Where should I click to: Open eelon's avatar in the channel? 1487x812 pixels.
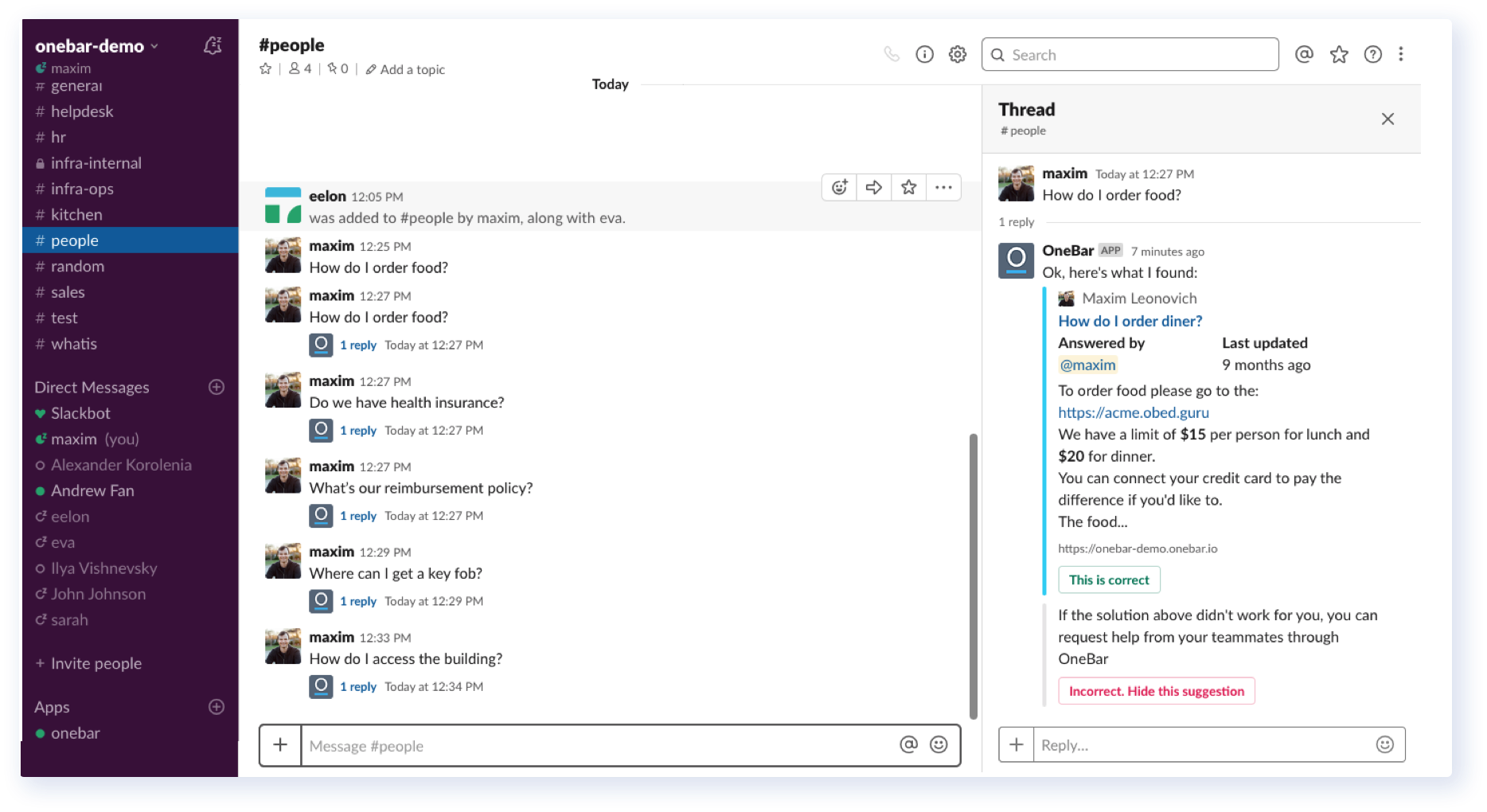(283, 205)
